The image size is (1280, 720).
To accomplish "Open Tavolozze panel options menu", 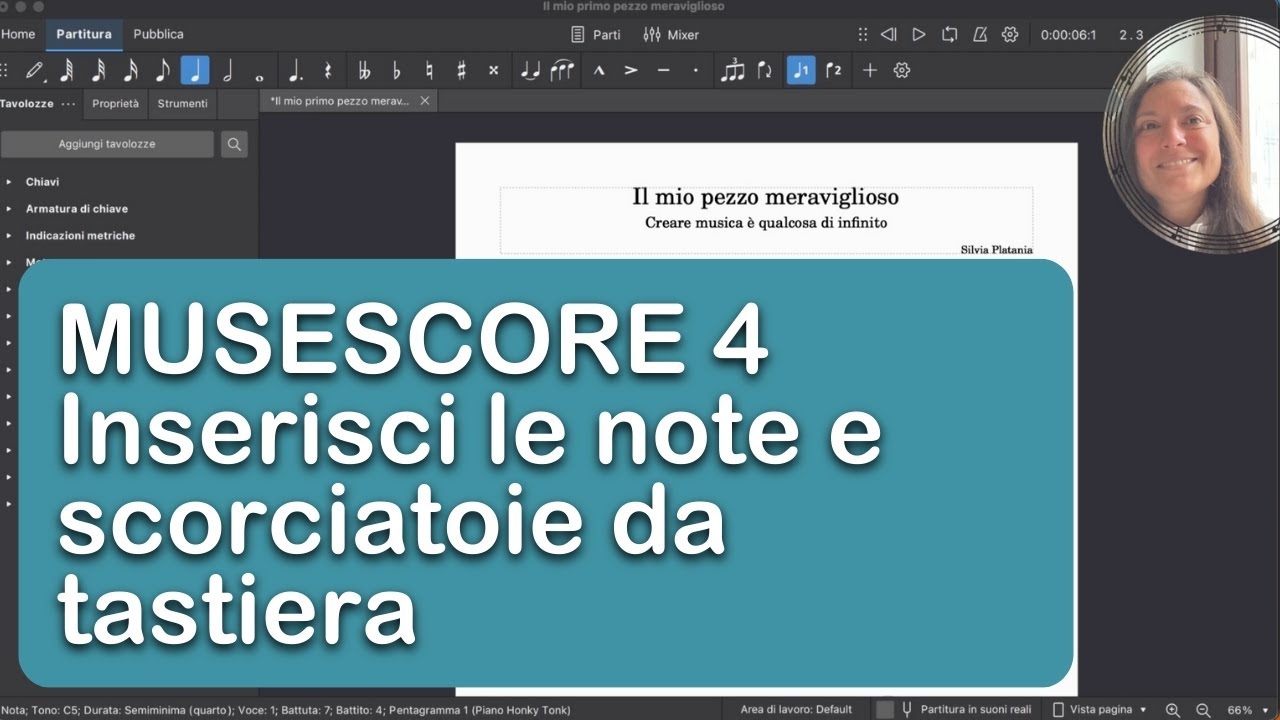I will (68, 104).
